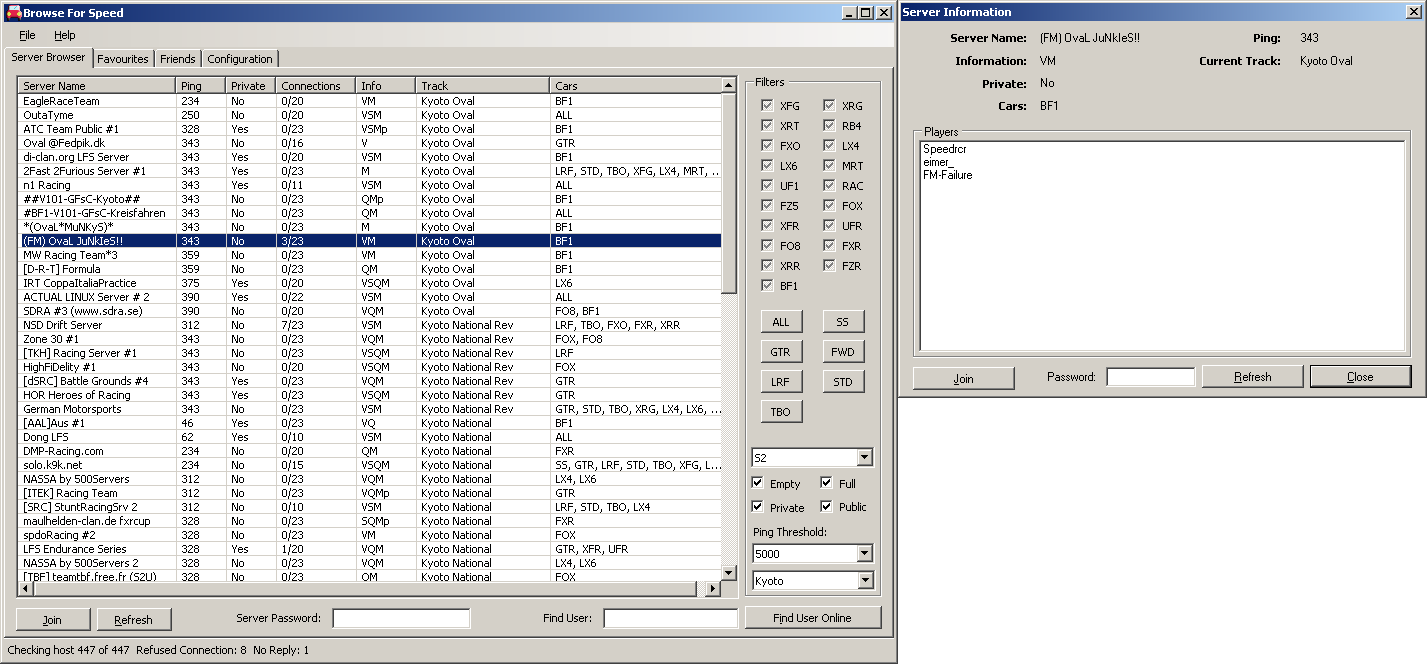Click the STD car filter button
1427x664 pixels.
843,382
